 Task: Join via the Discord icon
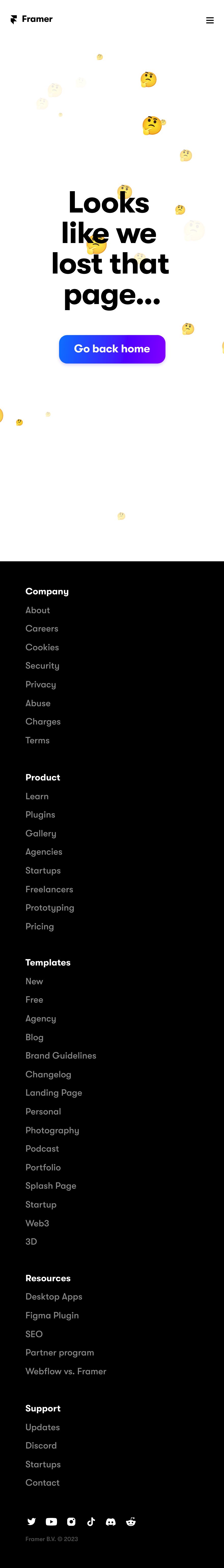click(x=111, y=1521)
